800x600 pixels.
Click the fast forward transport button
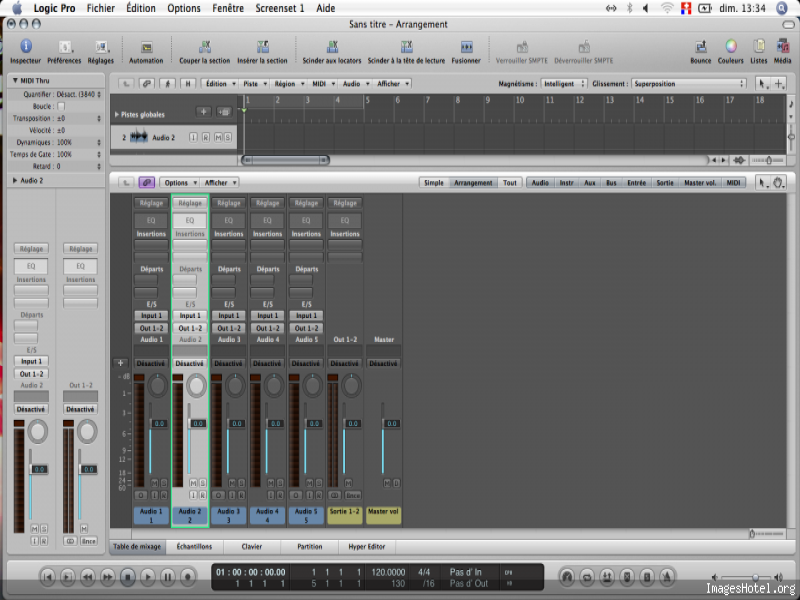pyautogui.click(x=108, y=577)
